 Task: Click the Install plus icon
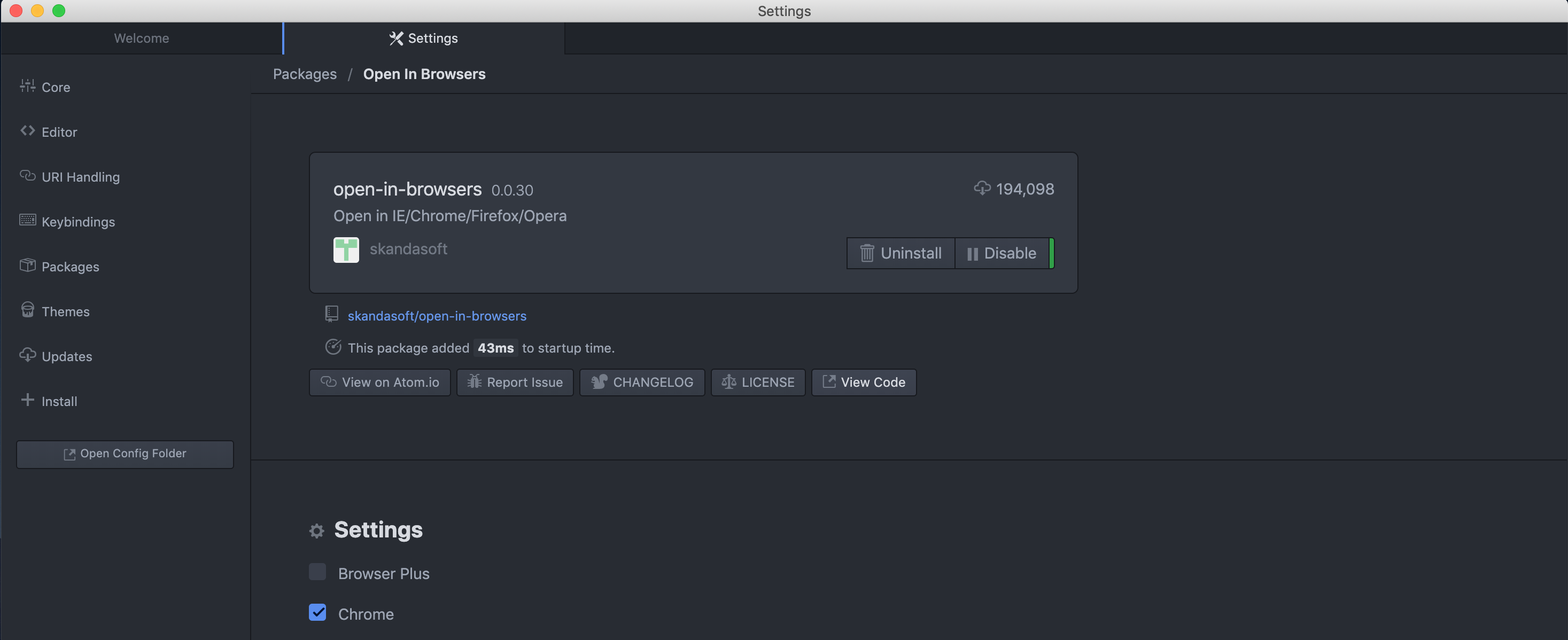coord(27,400)
